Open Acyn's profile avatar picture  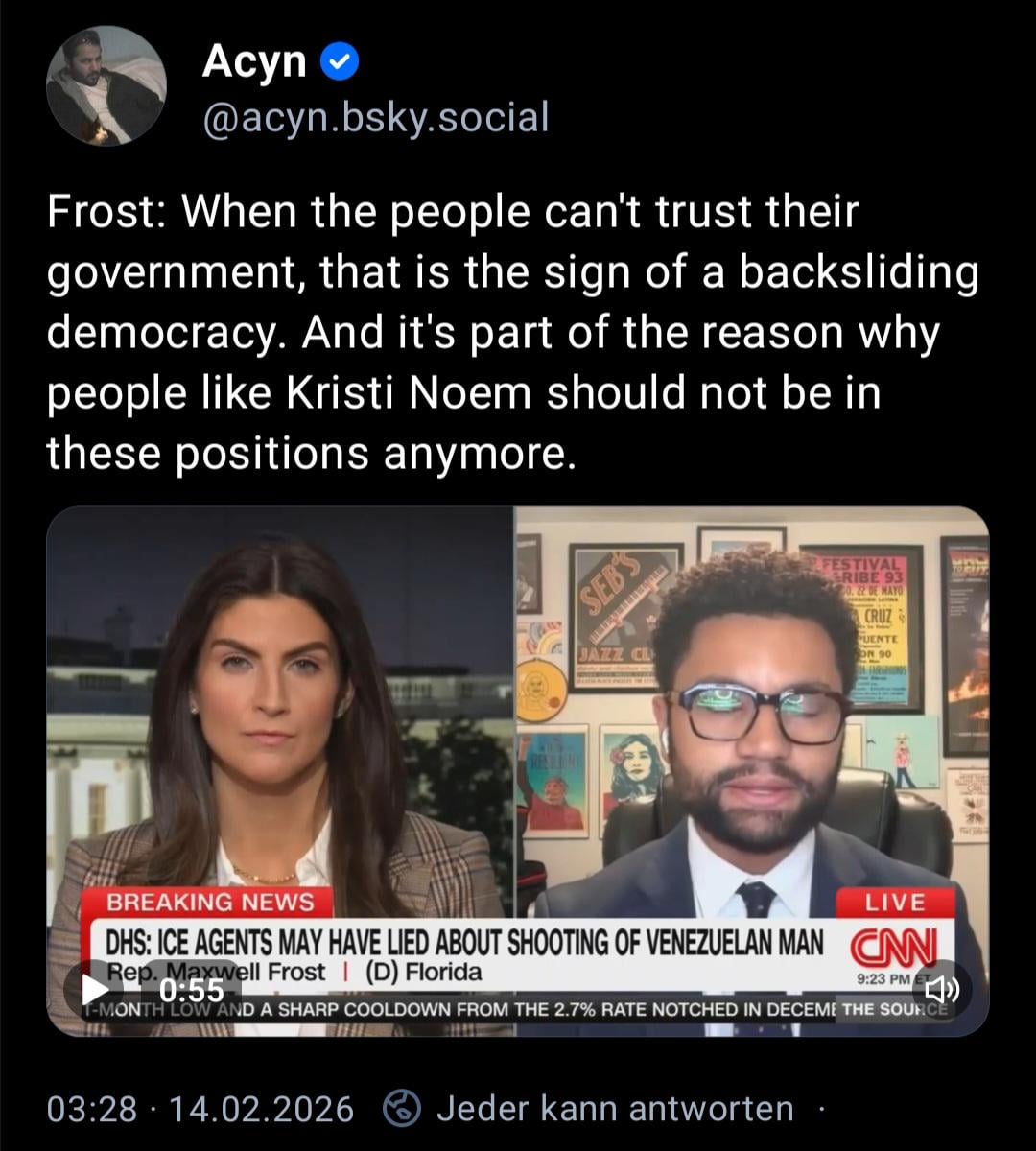[x=106, y=85]
